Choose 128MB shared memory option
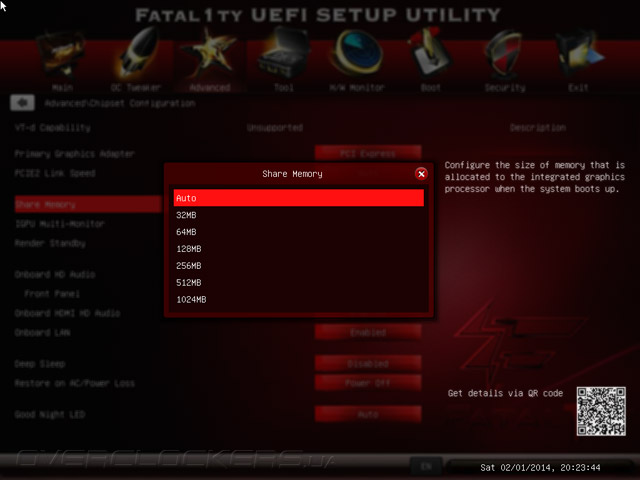Viewport: 640px width, 480px height. [298, 249]
